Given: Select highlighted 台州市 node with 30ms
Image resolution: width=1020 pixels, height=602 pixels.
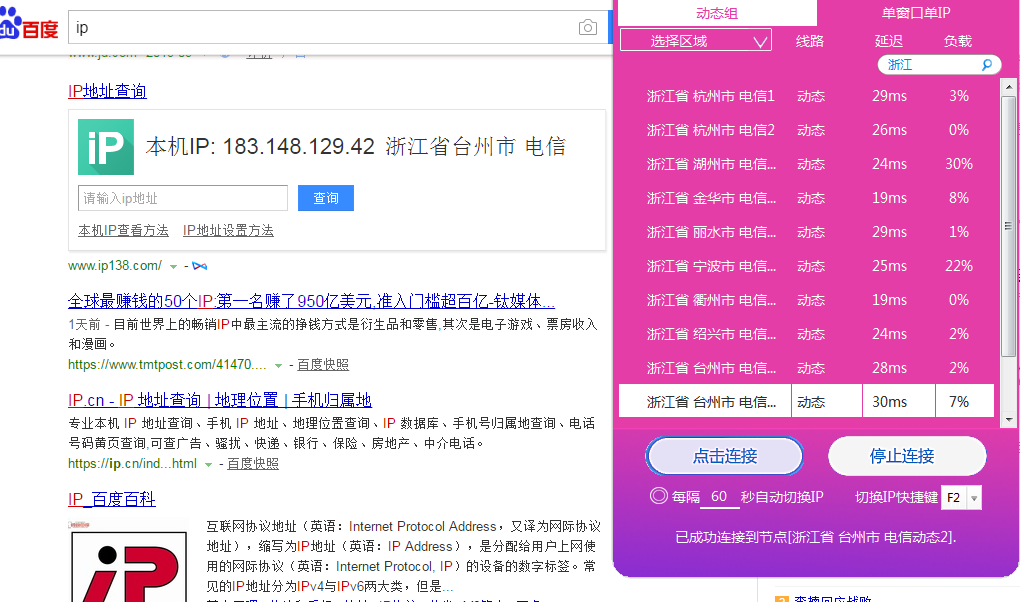Looking at the screenshot, I should 807,401.
